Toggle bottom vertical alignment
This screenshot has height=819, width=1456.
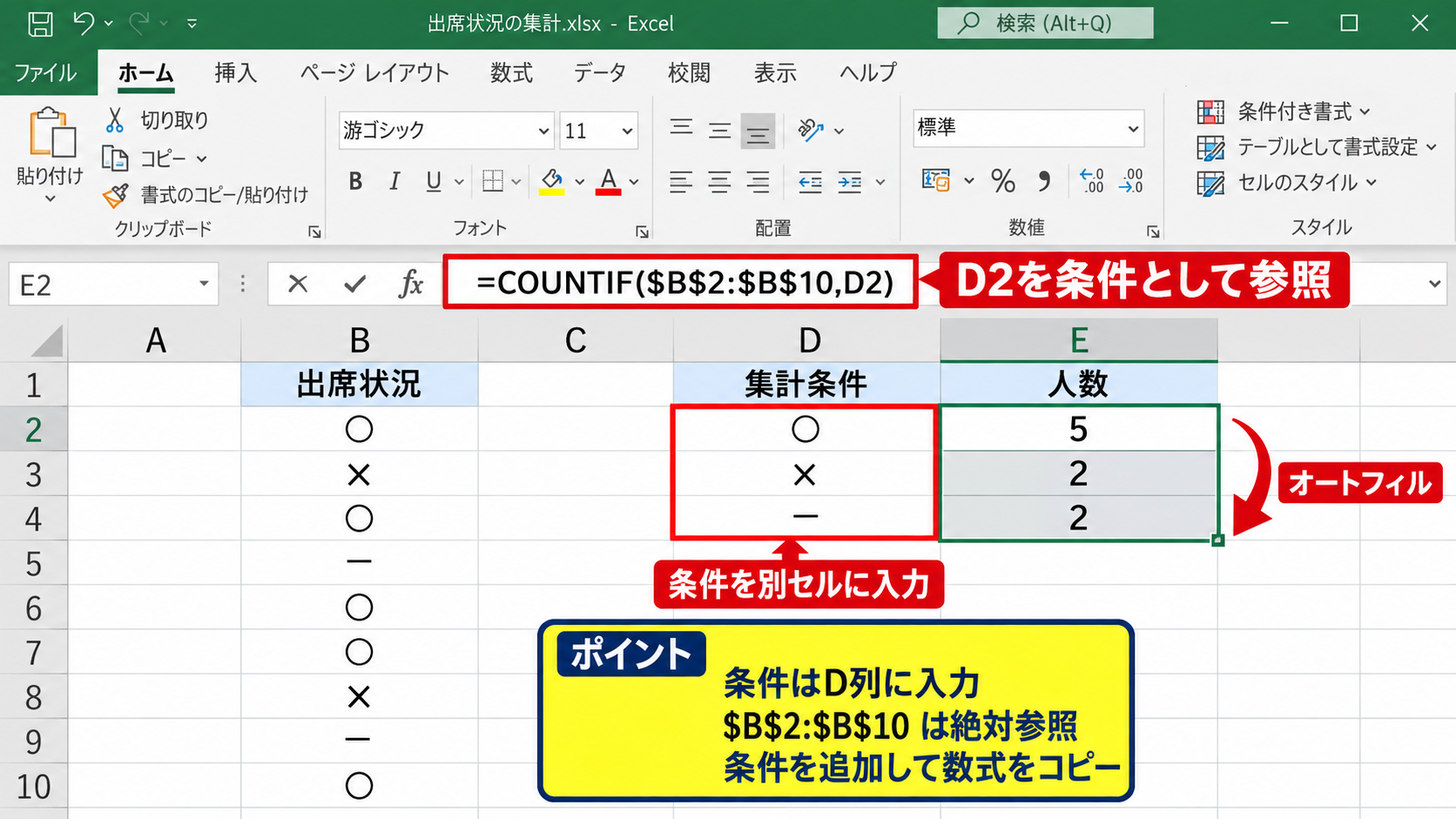click(x=758, y=131)
